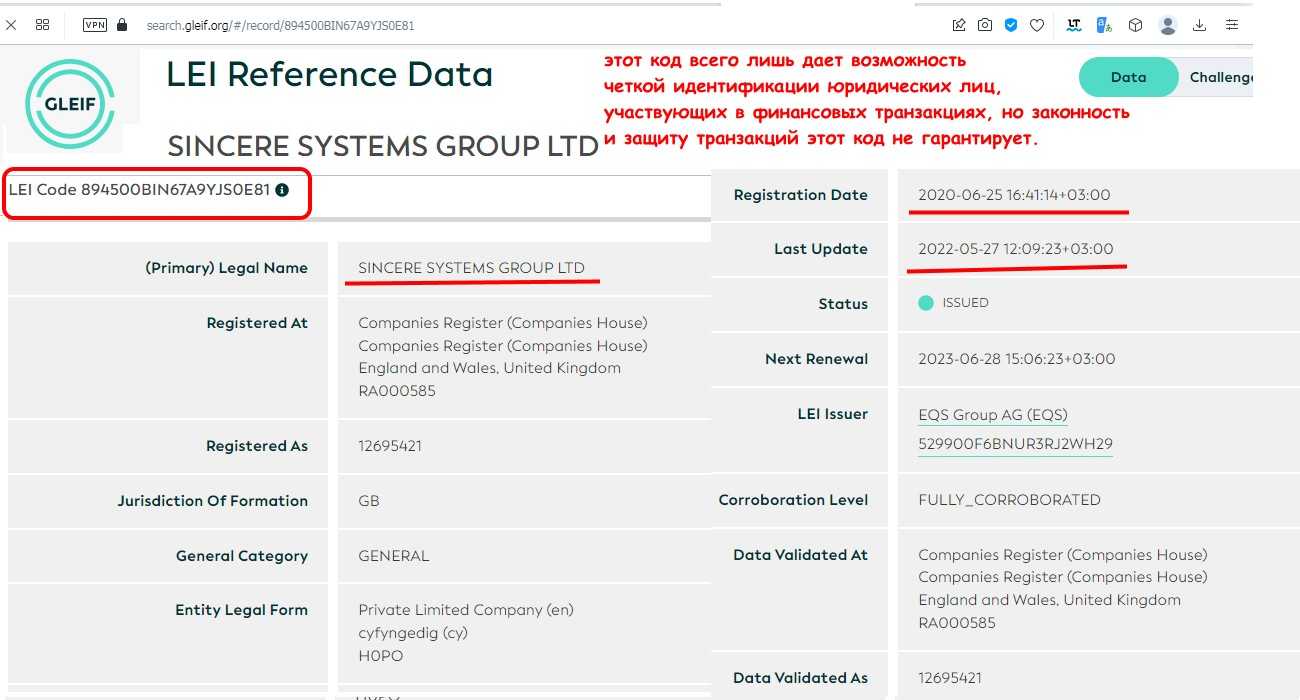Open the Opera snapshot camera tool

tap(985, 25)
